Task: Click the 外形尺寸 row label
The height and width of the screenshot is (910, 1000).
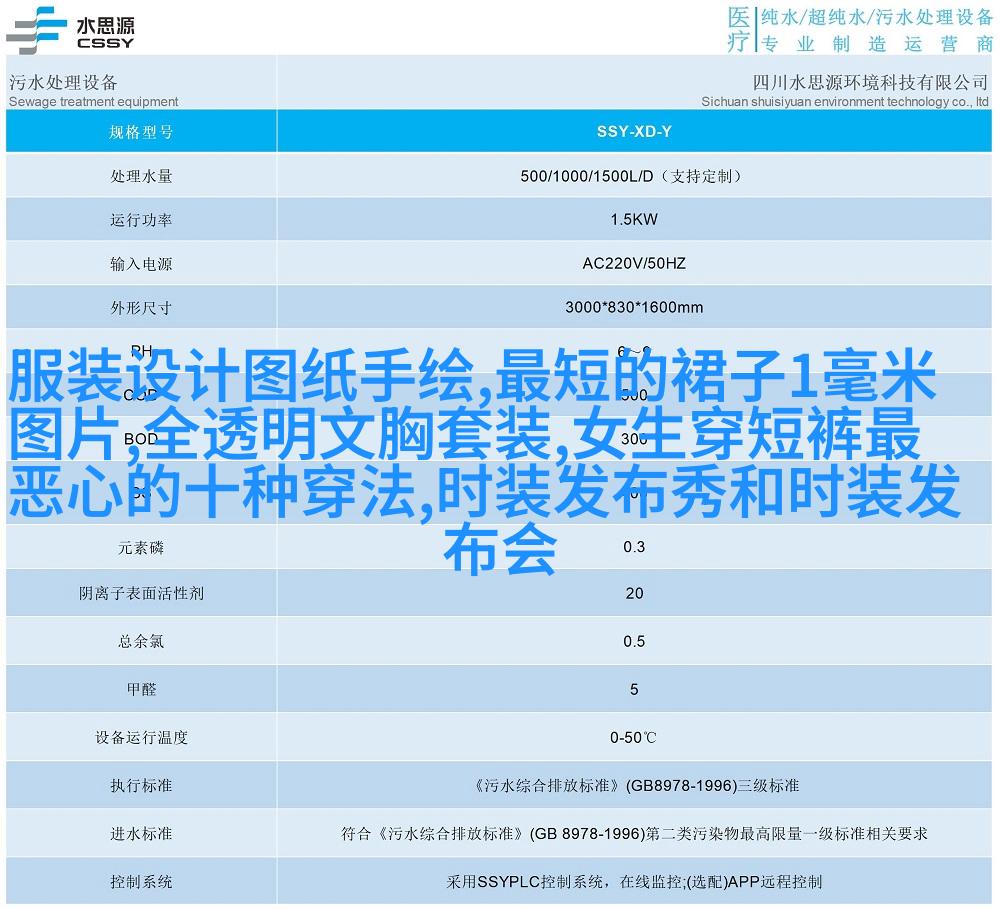Action: pyautogui.click(x=141, y=308)
